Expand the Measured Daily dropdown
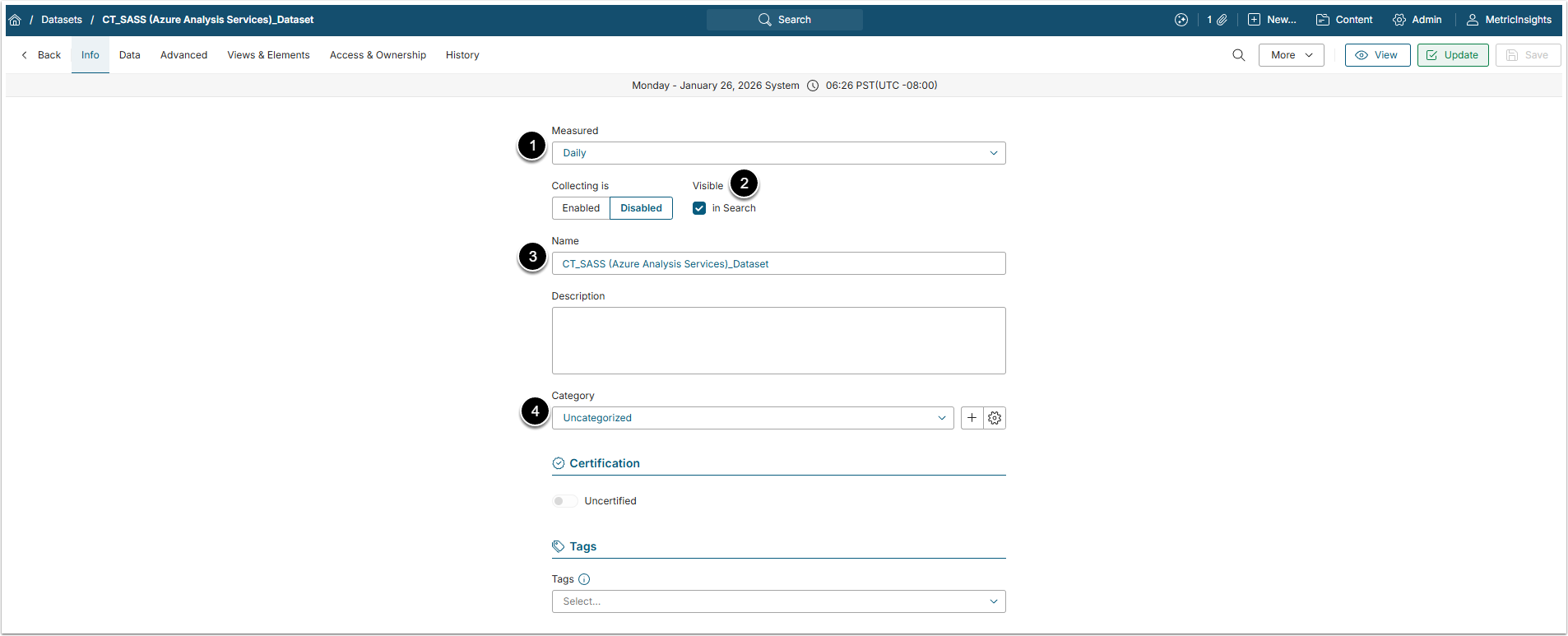1568x636 pixels. coord(778,153)
